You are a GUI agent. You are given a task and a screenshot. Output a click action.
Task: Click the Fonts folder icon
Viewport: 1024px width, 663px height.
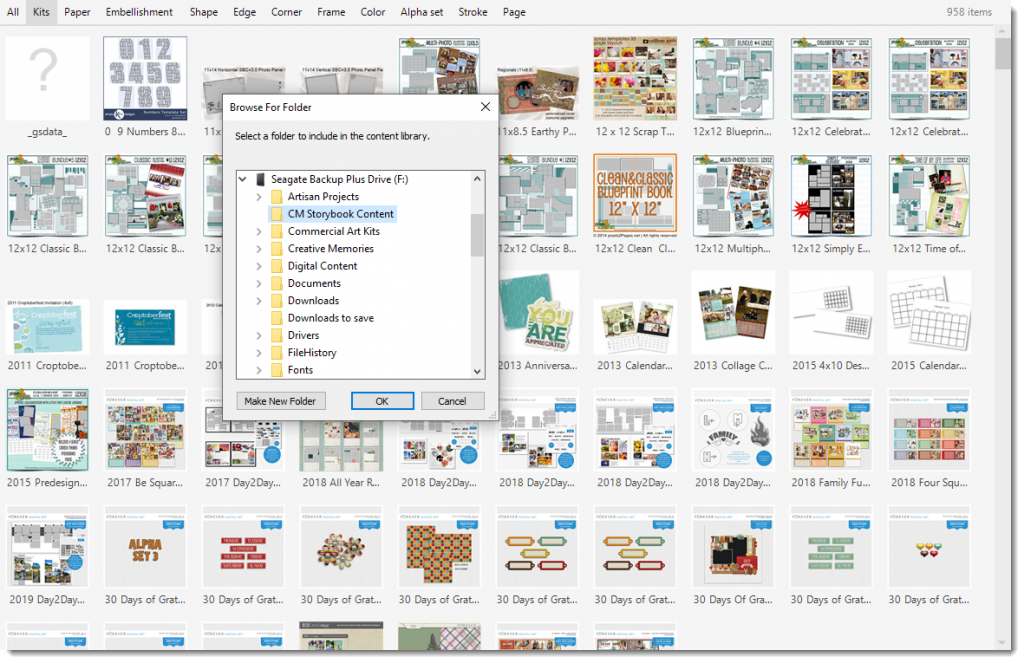[x=277, y=370]
